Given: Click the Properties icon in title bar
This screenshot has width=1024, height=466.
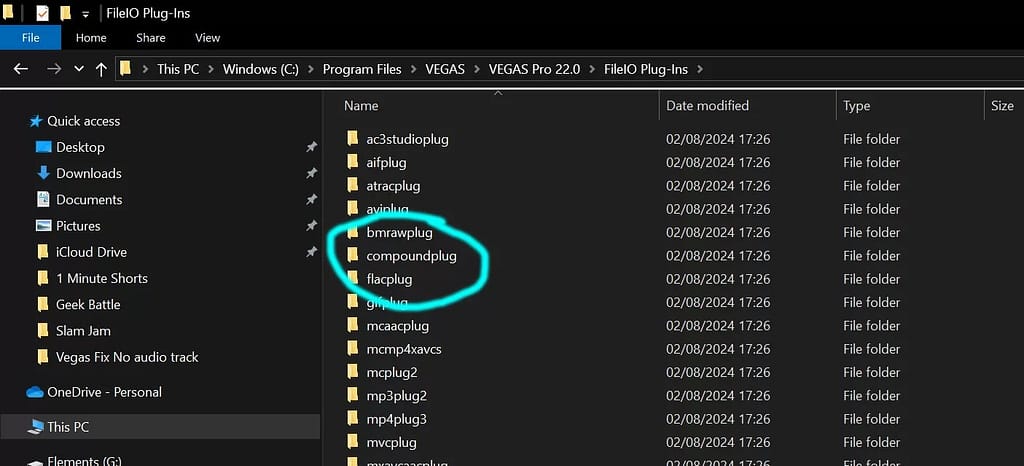Looking at the screenshot, I should pyautogui.click(x=42, y=13).
